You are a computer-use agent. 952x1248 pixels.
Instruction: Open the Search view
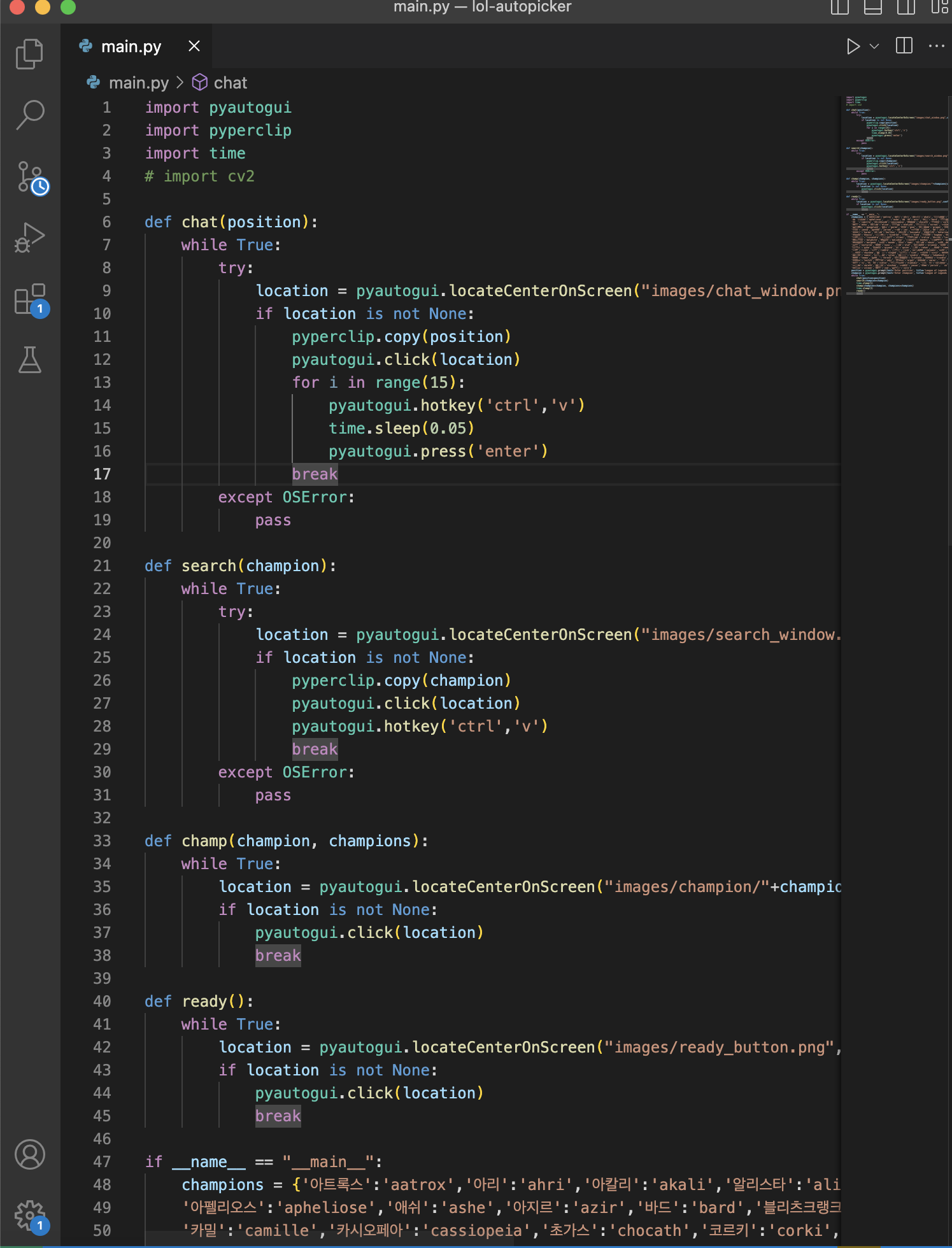(x=29, y=115)
